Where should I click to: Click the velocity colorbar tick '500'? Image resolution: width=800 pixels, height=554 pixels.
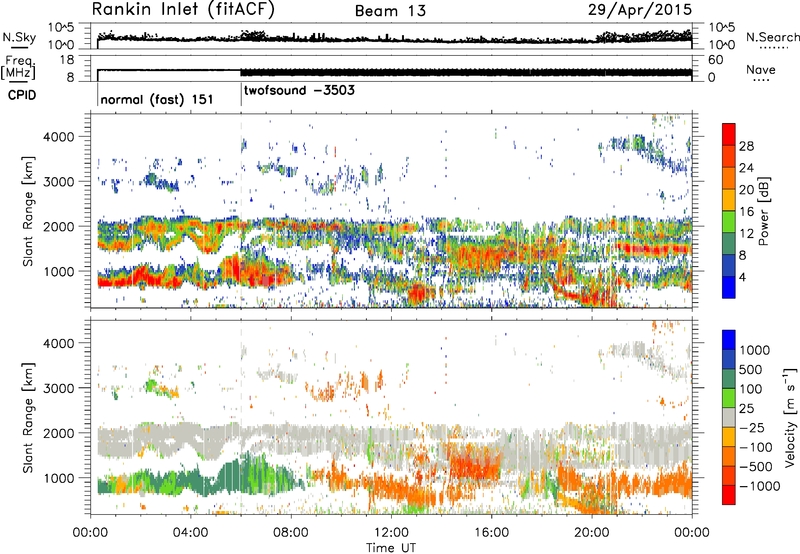(751, 369)
